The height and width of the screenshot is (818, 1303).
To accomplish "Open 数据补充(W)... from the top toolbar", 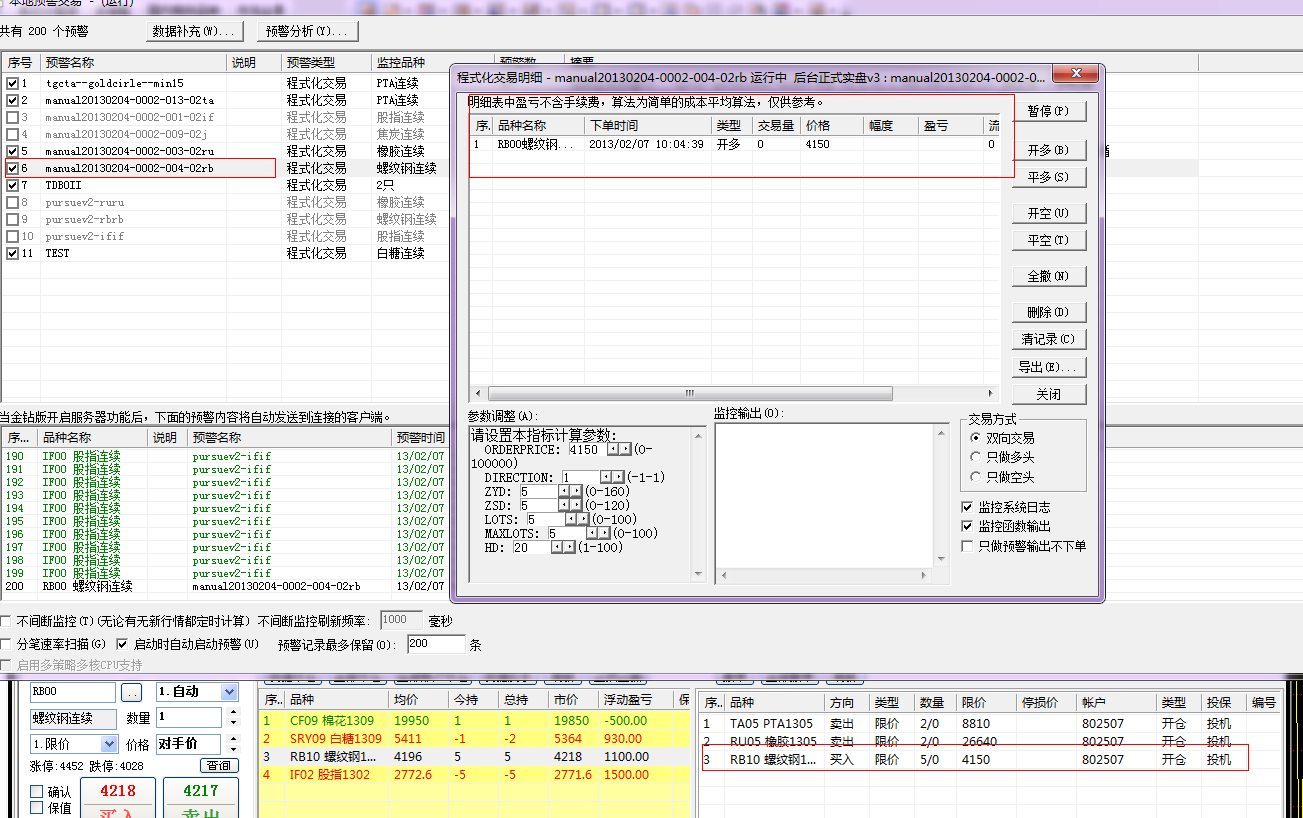I will point(195,31).
